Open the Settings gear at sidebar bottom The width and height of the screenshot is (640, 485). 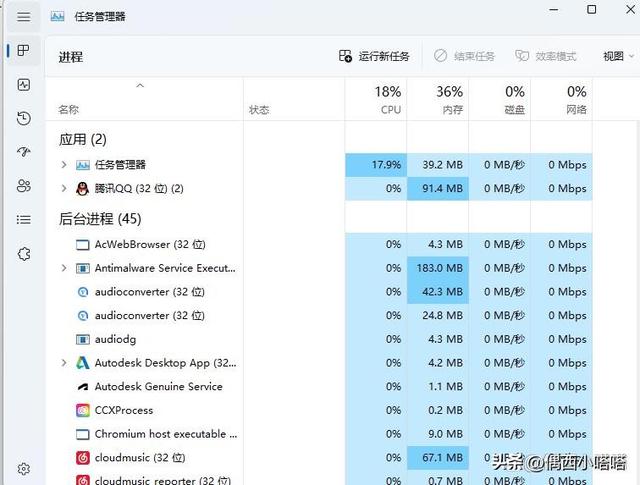pos(24,469)
